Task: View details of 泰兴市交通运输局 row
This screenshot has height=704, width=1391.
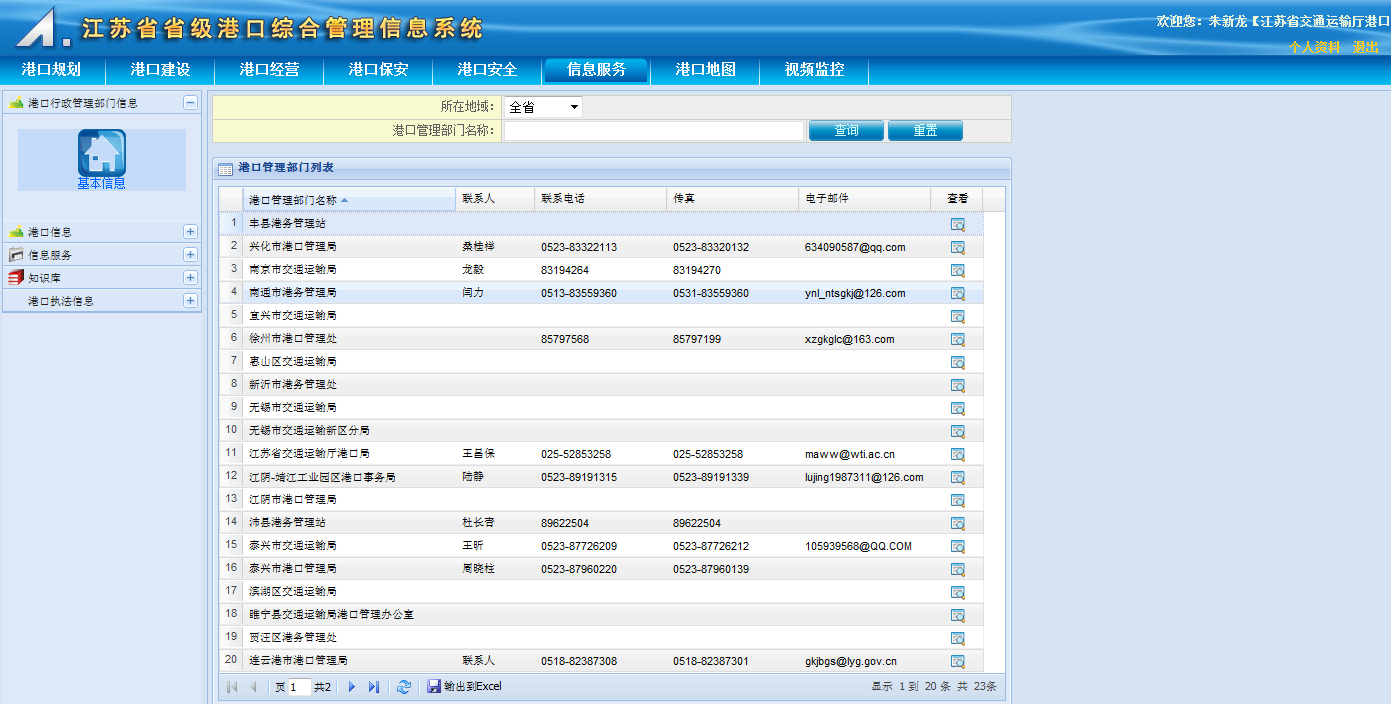Action: tap(957, 546)
